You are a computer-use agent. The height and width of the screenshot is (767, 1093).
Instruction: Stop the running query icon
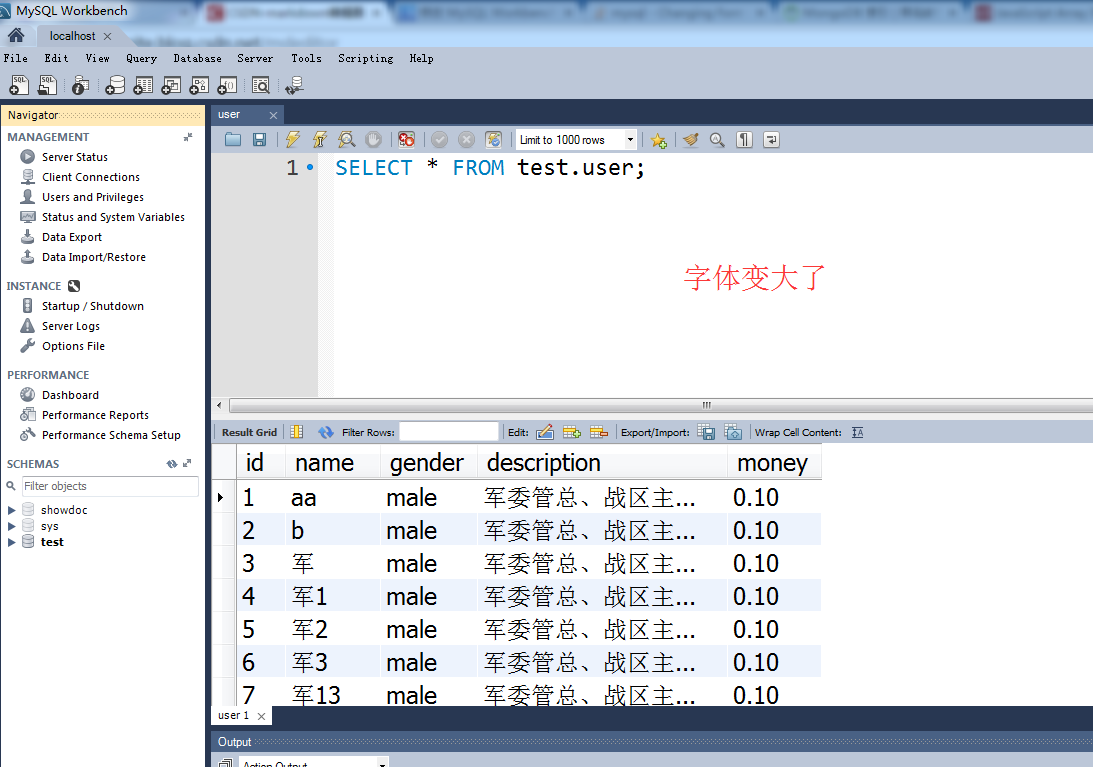[374, 139]
